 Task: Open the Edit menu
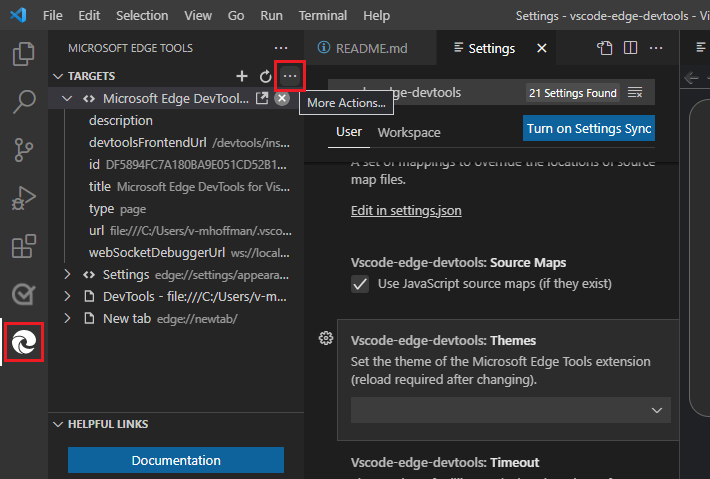tap(89, 15)
